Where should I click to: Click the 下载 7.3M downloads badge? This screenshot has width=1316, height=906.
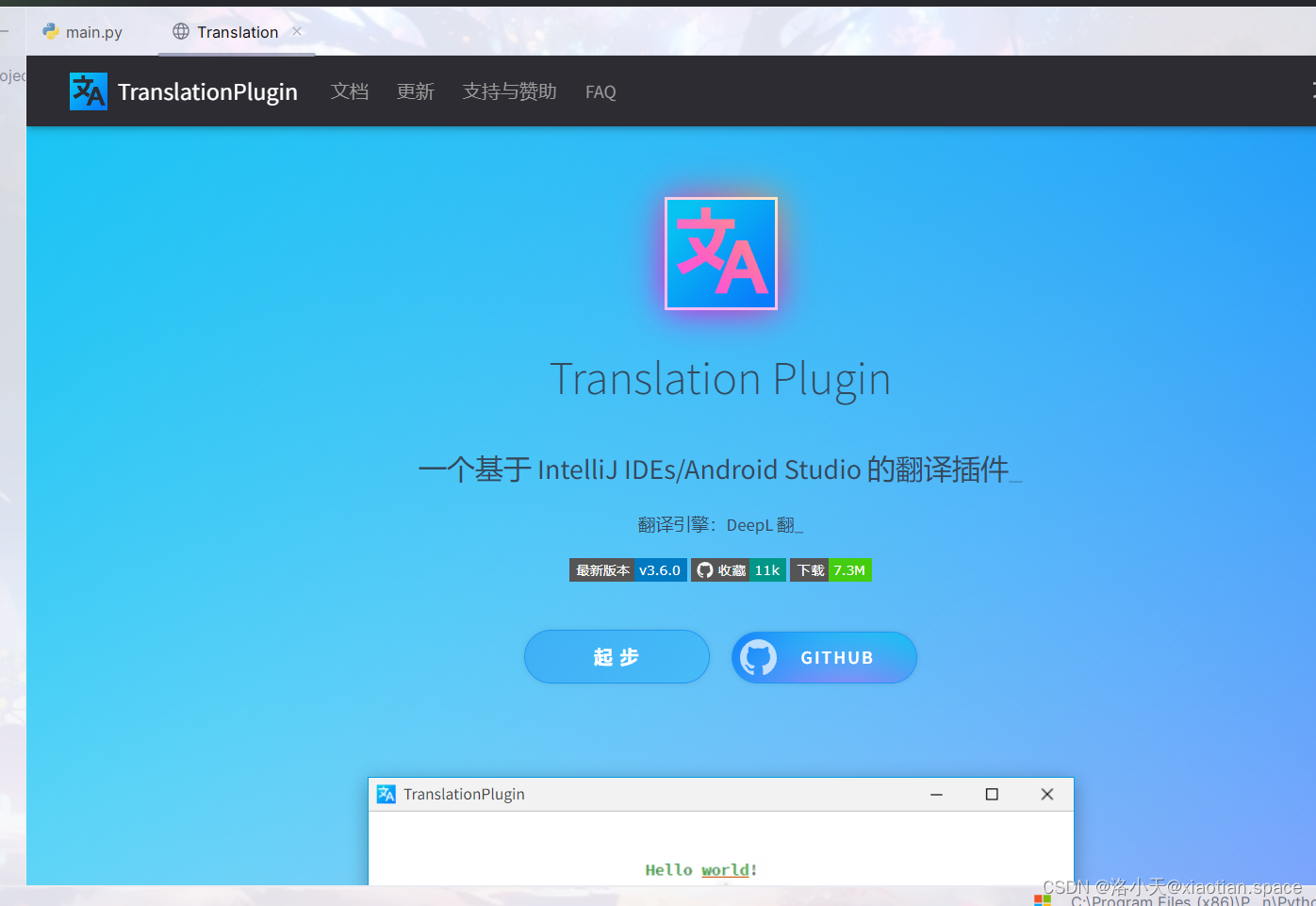(x=831, y=570)
